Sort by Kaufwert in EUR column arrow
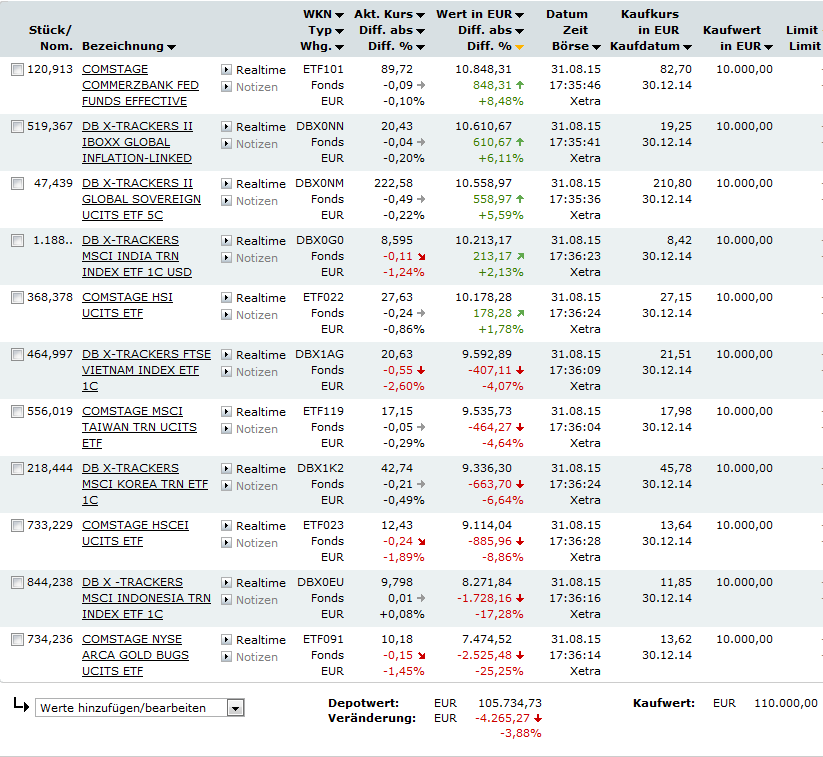The image size is (823, 757). 768,47
